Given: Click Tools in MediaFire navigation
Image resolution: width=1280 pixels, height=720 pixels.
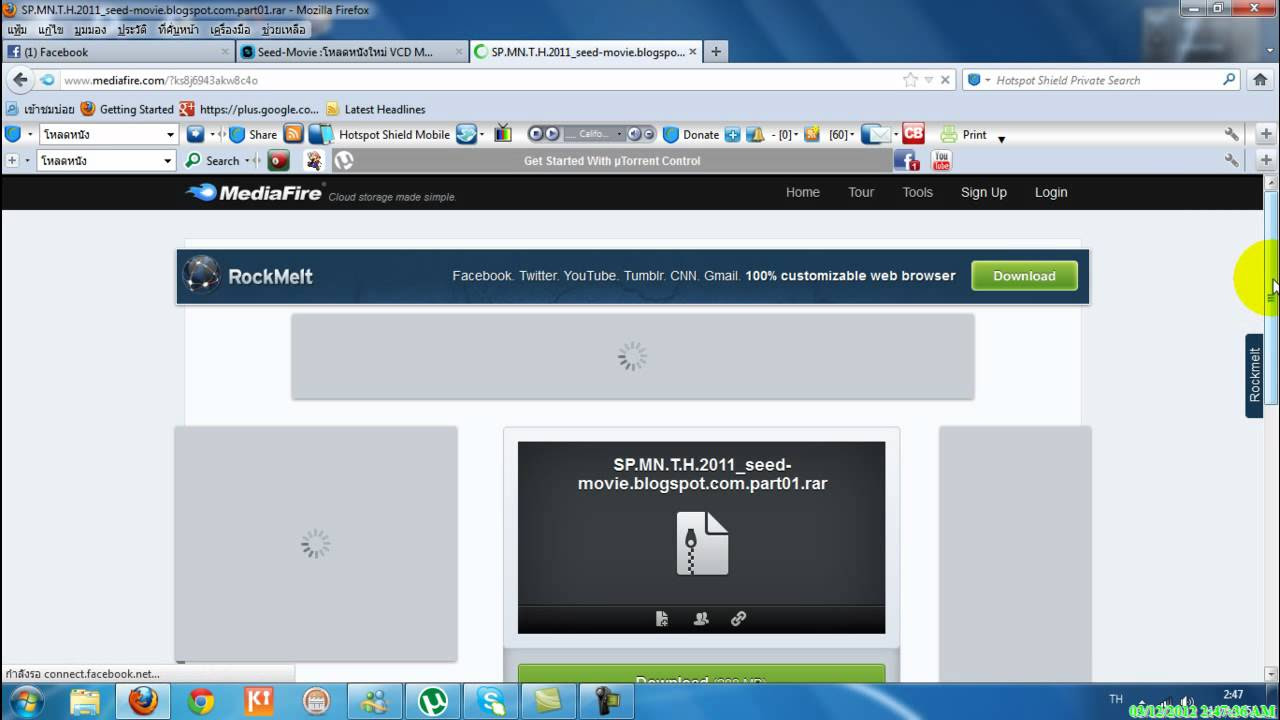Looking at the screenshot, I should pos(917,192).
